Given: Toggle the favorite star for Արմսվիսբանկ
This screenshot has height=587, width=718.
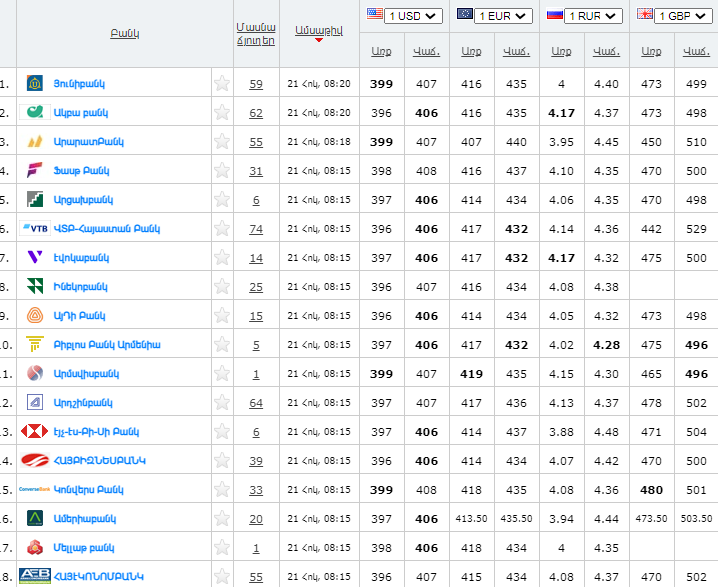Looking at the screenshot, I should click(222, 373).
